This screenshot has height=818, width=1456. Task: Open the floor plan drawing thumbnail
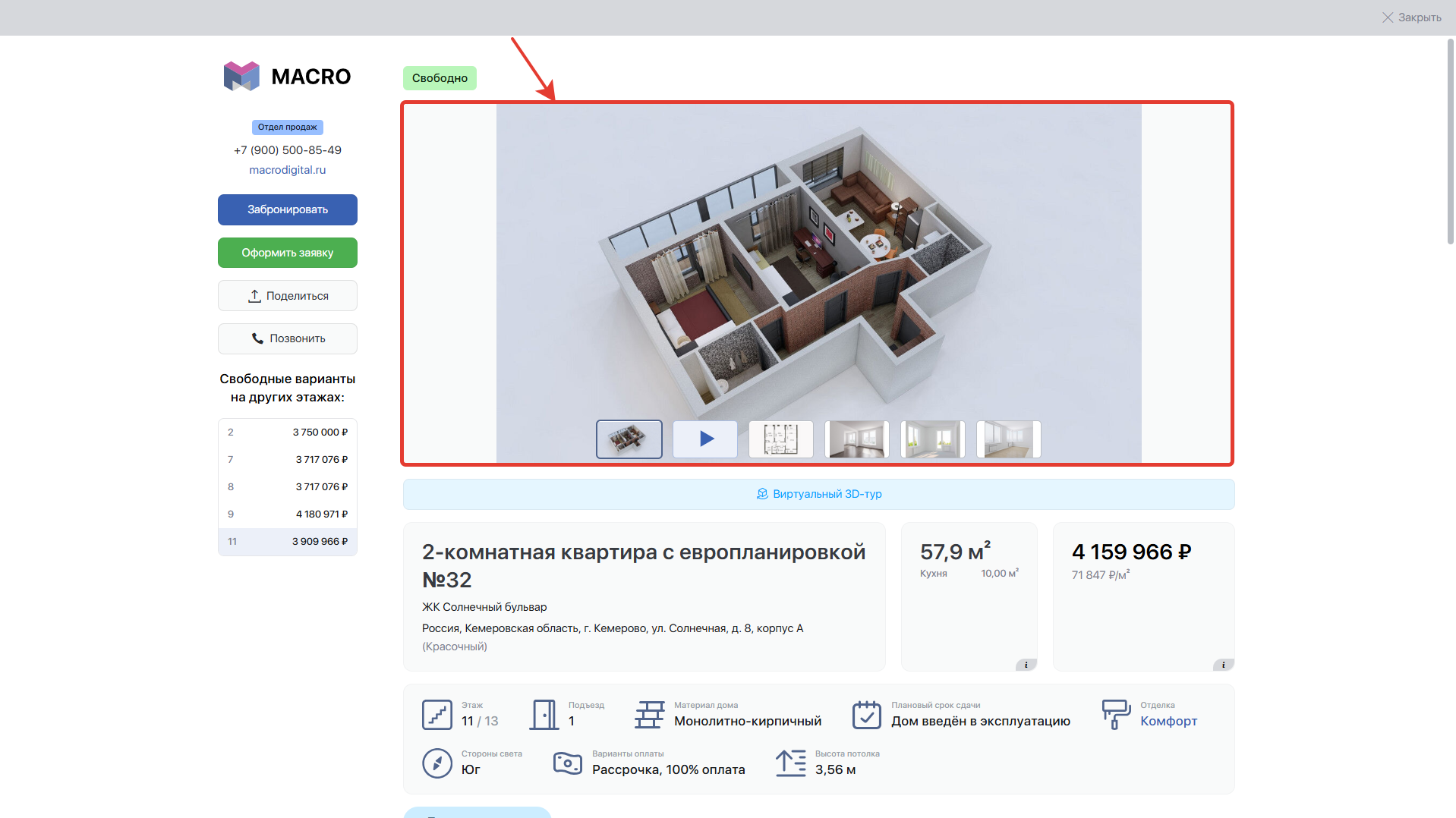[x=781, y=439]
